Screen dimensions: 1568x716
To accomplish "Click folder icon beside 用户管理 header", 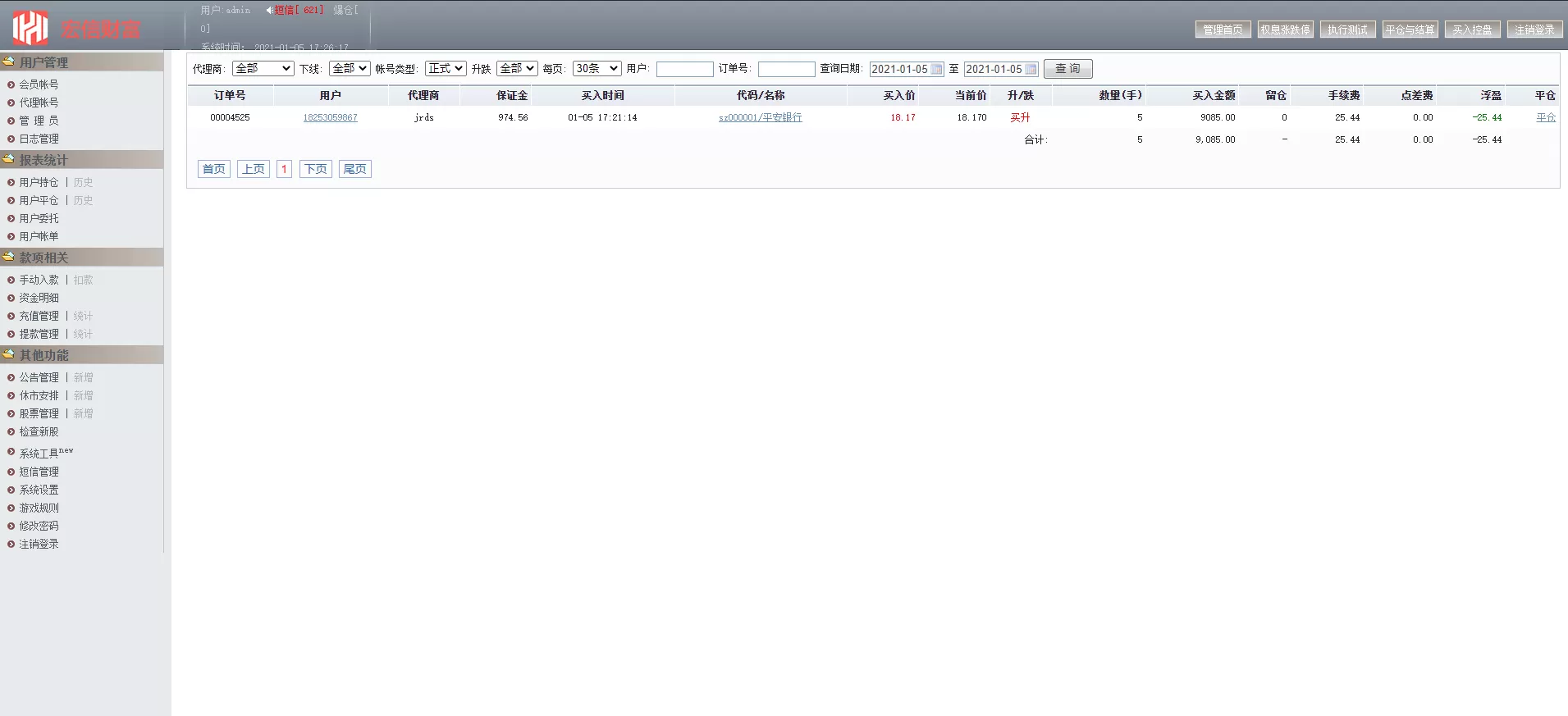I will 9,62.
